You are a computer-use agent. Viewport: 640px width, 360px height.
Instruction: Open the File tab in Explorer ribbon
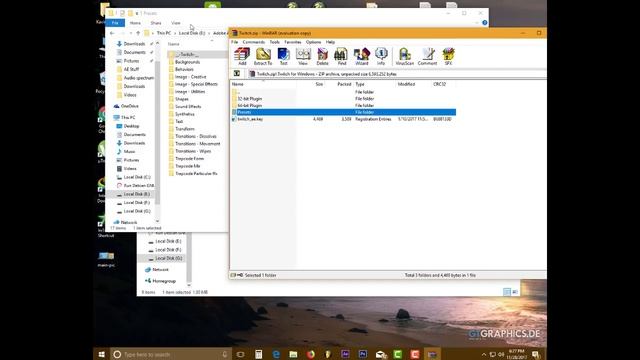115,23
